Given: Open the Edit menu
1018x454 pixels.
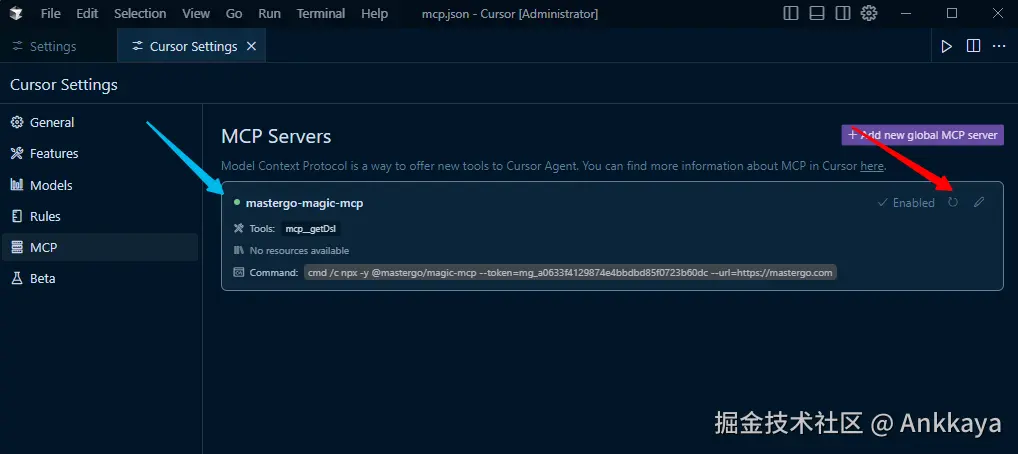Looking at the screenshot, I should pyautogui.click(x=87, y=14).
